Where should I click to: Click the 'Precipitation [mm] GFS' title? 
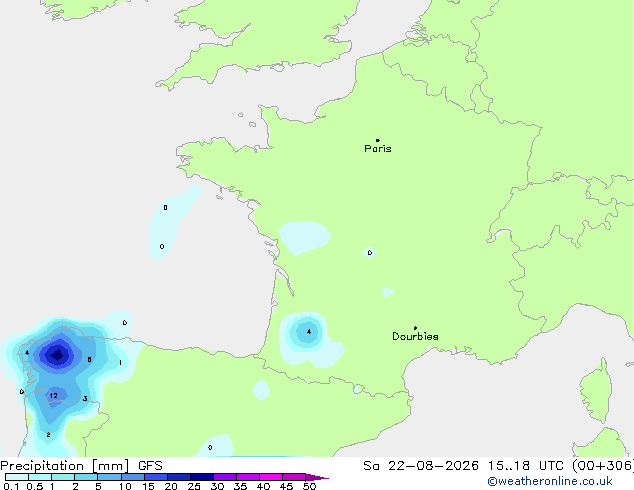pyautogui.click(x=81, y=466)
